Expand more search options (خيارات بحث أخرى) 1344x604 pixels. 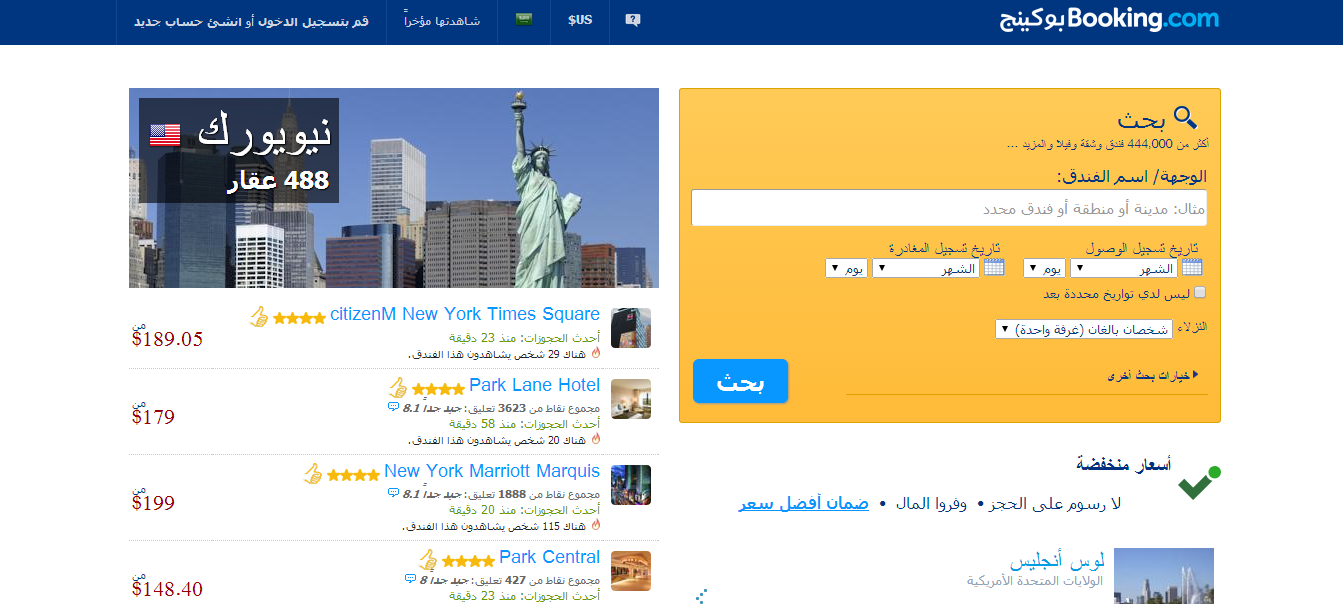1153,375
